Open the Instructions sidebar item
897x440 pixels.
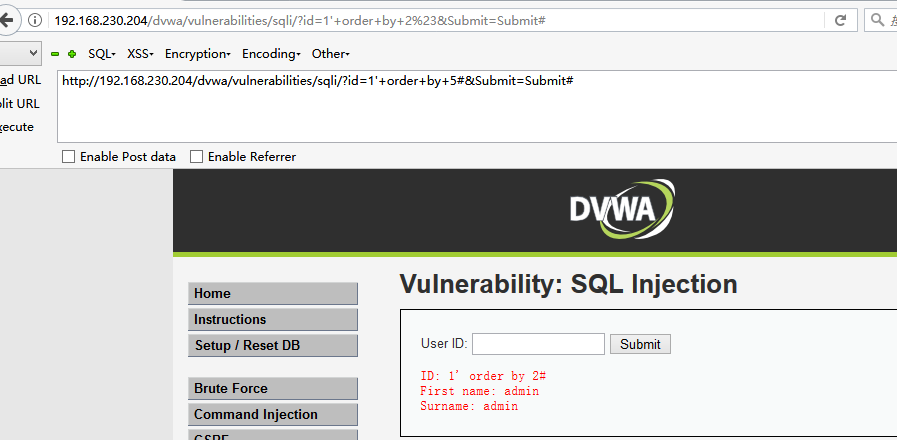tap(272, 320)
